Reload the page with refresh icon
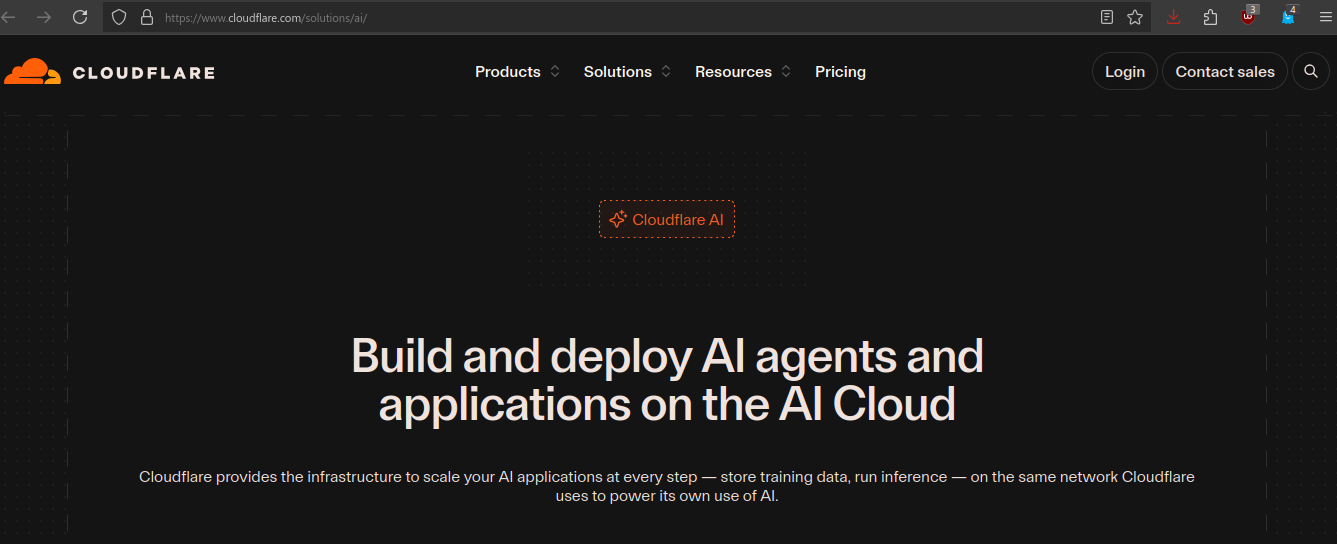The height and width of the screenshot is (544, 1337). 80,17
